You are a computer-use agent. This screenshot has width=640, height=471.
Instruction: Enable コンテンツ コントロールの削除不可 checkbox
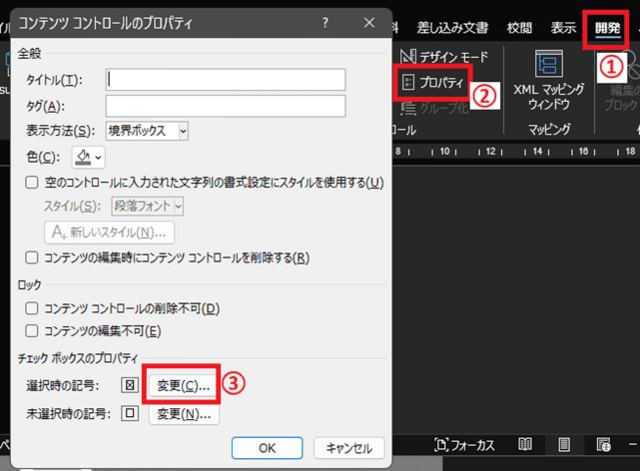[33, 309]
